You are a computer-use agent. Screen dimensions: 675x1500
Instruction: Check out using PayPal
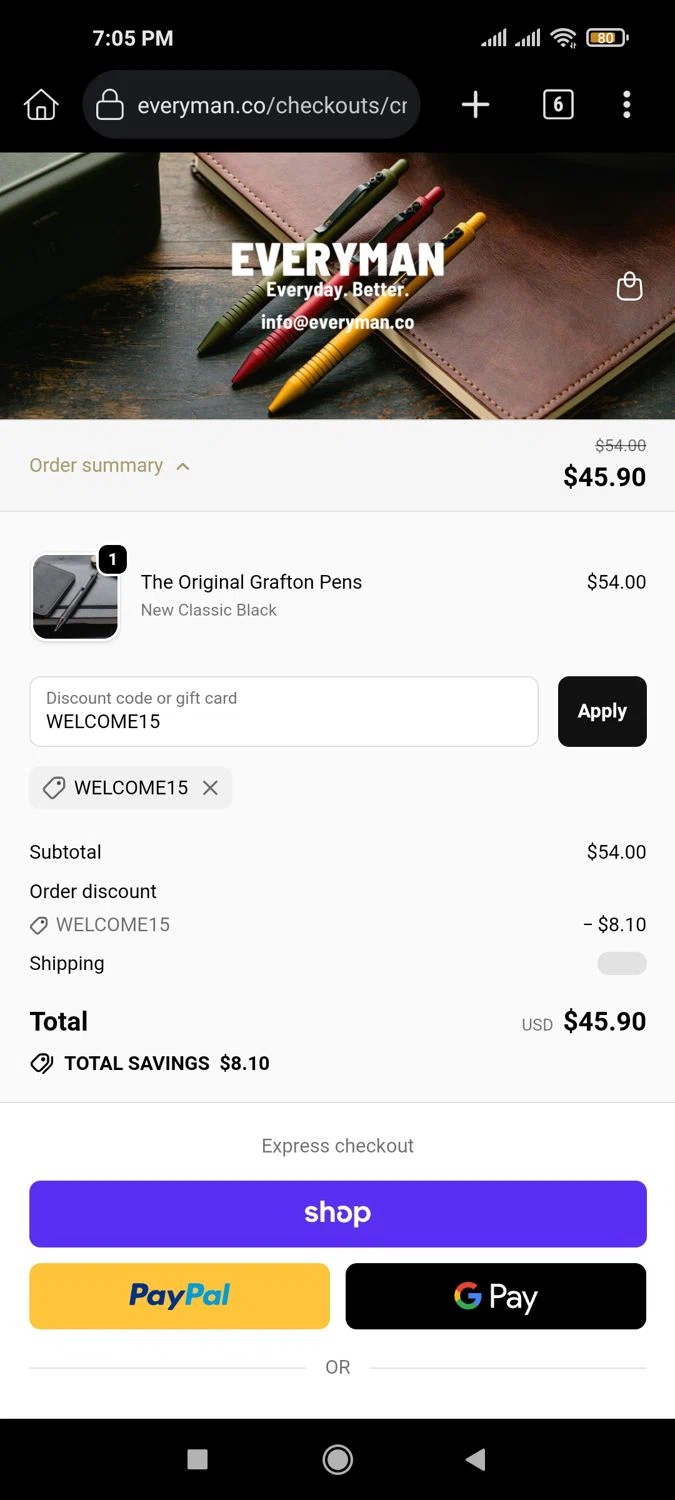180,1296
